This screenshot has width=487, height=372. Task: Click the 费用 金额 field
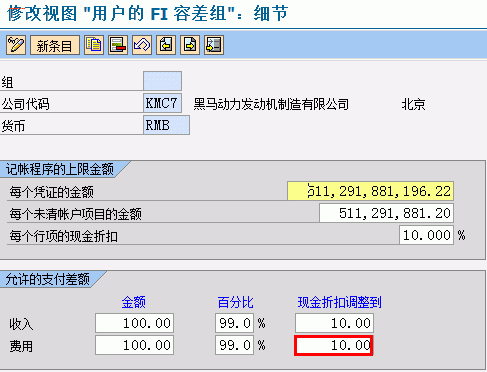point(134,345)
